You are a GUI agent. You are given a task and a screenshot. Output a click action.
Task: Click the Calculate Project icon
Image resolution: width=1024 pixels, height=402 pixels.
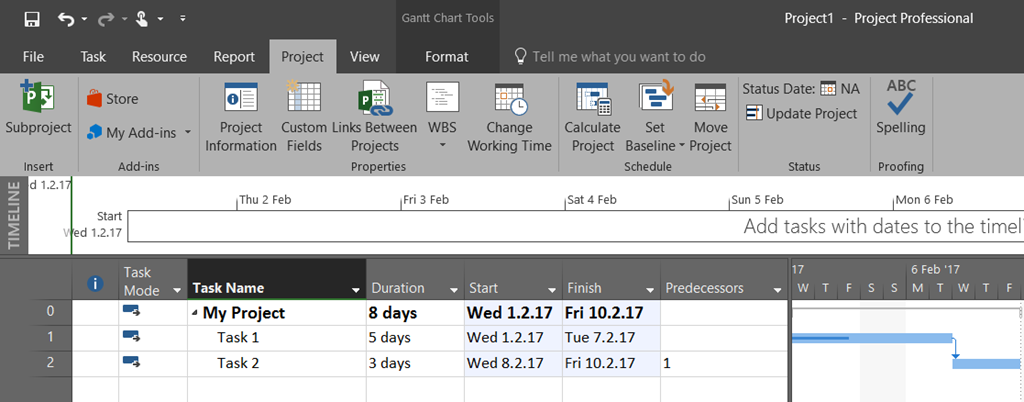pyautogui.click(x=592, y=100)
